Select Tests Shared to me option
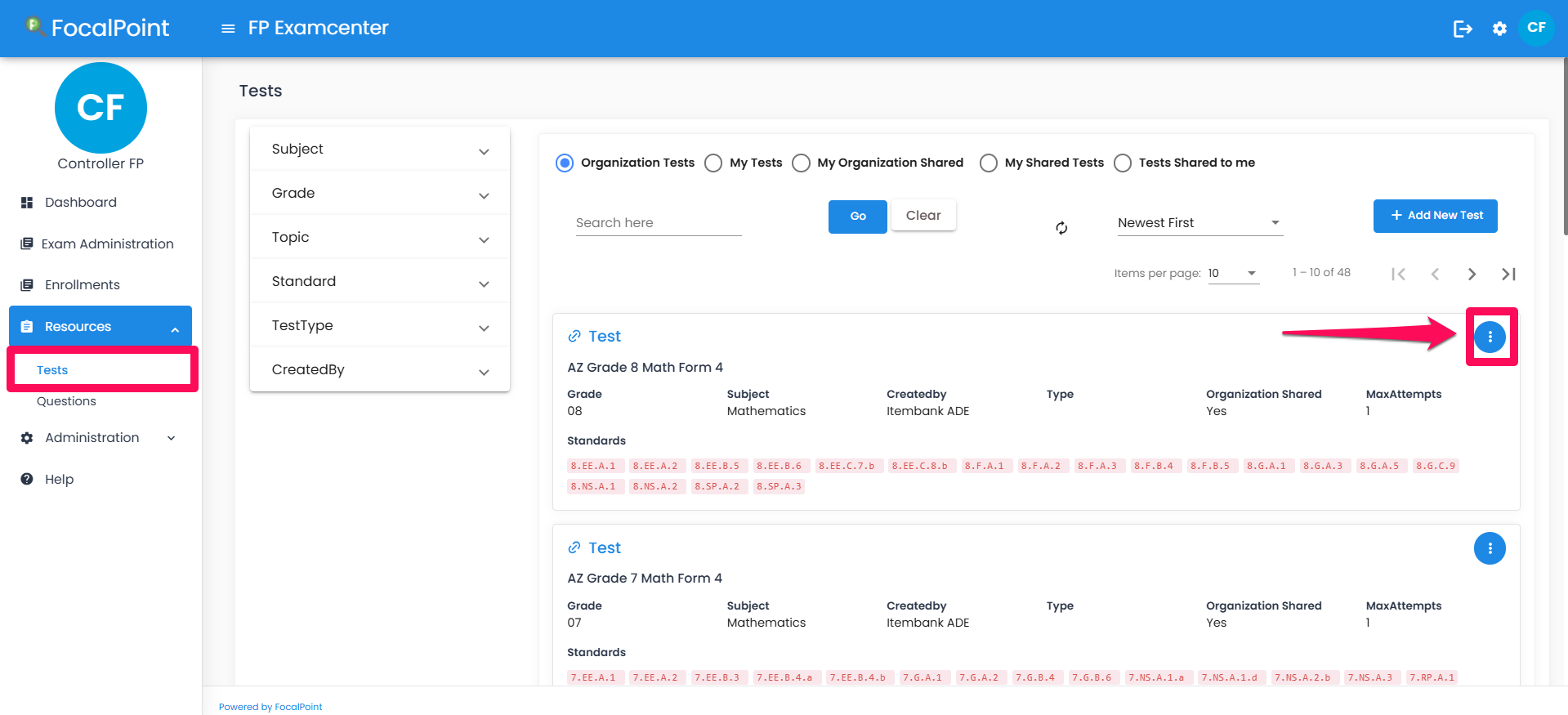Viewport: 1568px width, 715px height. pyautogui.click(x=1123, y=163)
